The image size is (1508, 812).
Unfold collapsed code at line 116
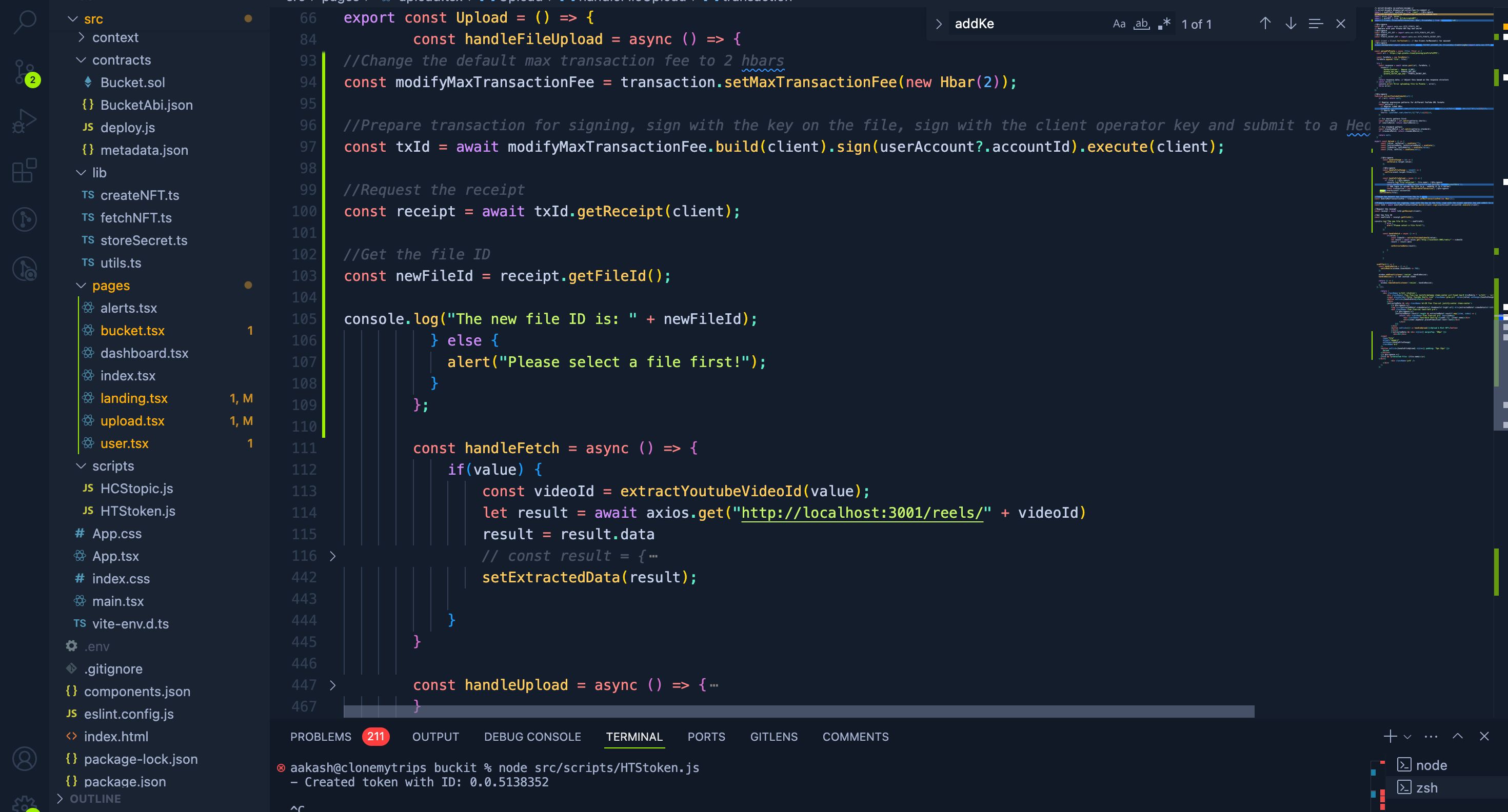(x=332, y=556)
